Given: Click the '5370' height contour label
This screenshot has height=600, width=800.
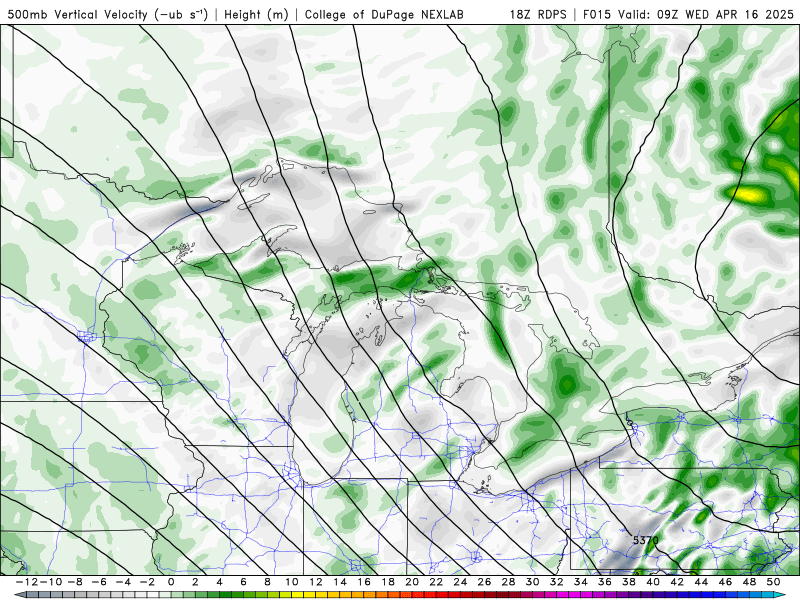Looking at the screenshot, I should click(x=645, y=540).
